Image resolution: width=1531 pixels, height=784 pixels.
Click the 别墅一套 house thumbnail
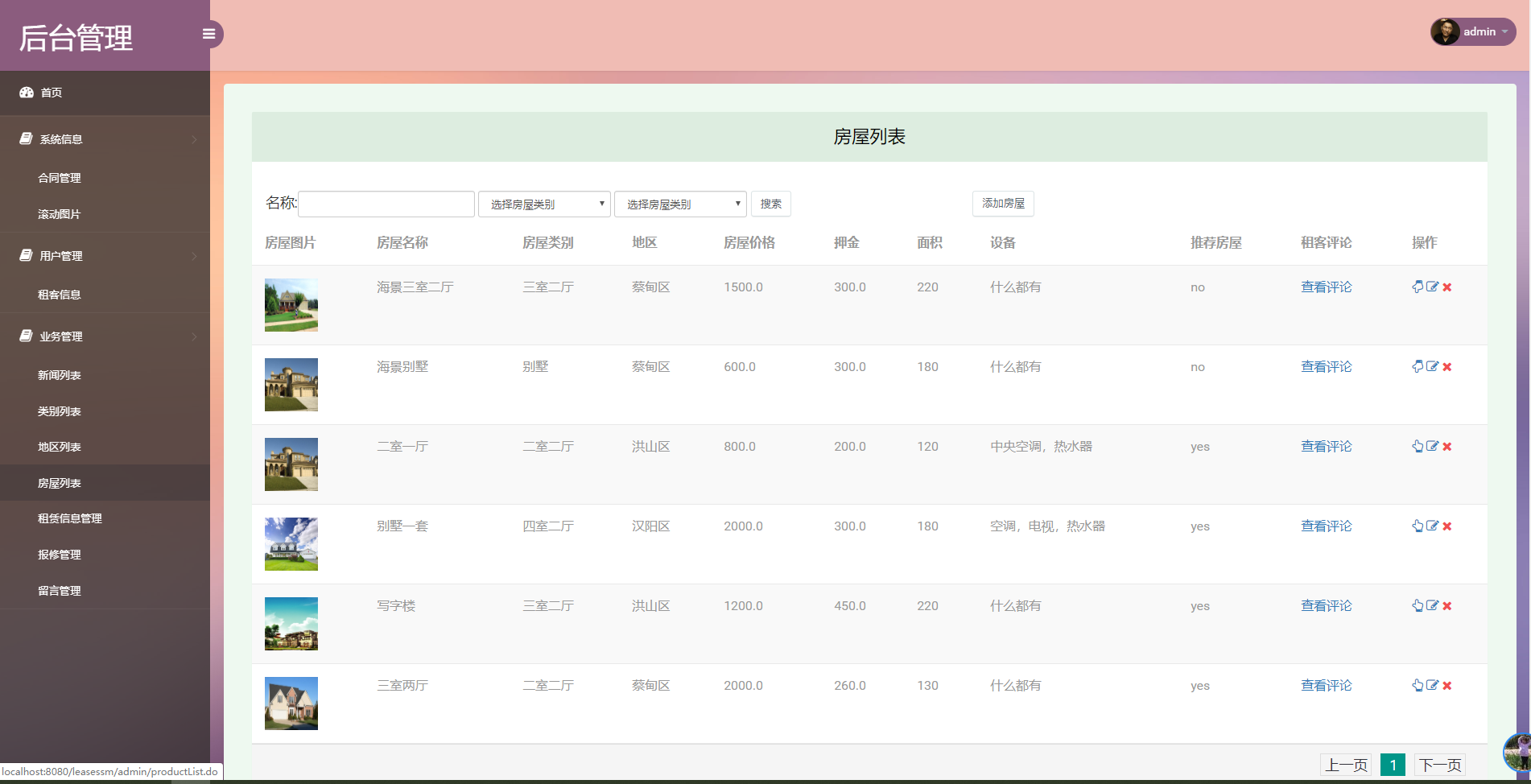pos(291,544)
